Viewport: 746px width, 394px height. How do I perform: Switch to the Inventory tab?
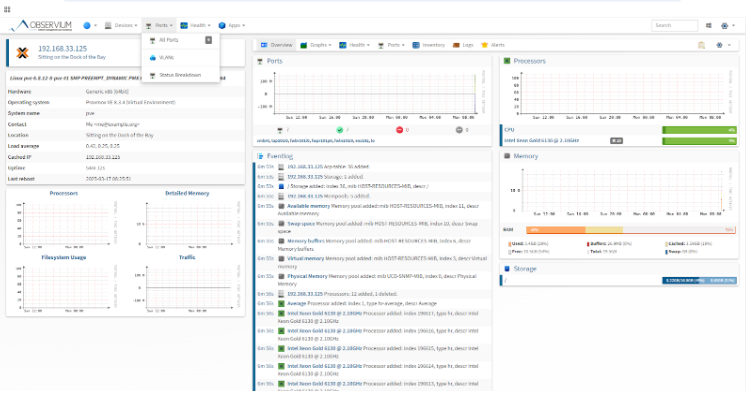(428, 45)
